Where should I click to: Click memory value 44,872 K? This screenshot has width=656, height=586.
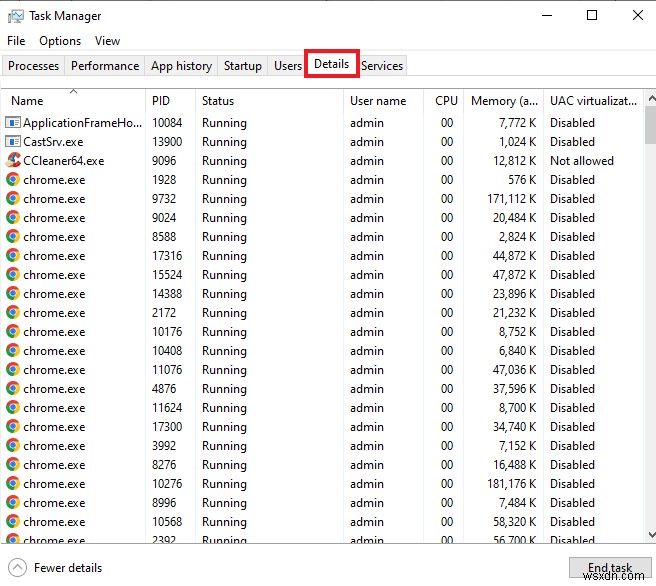click(514, 256)
